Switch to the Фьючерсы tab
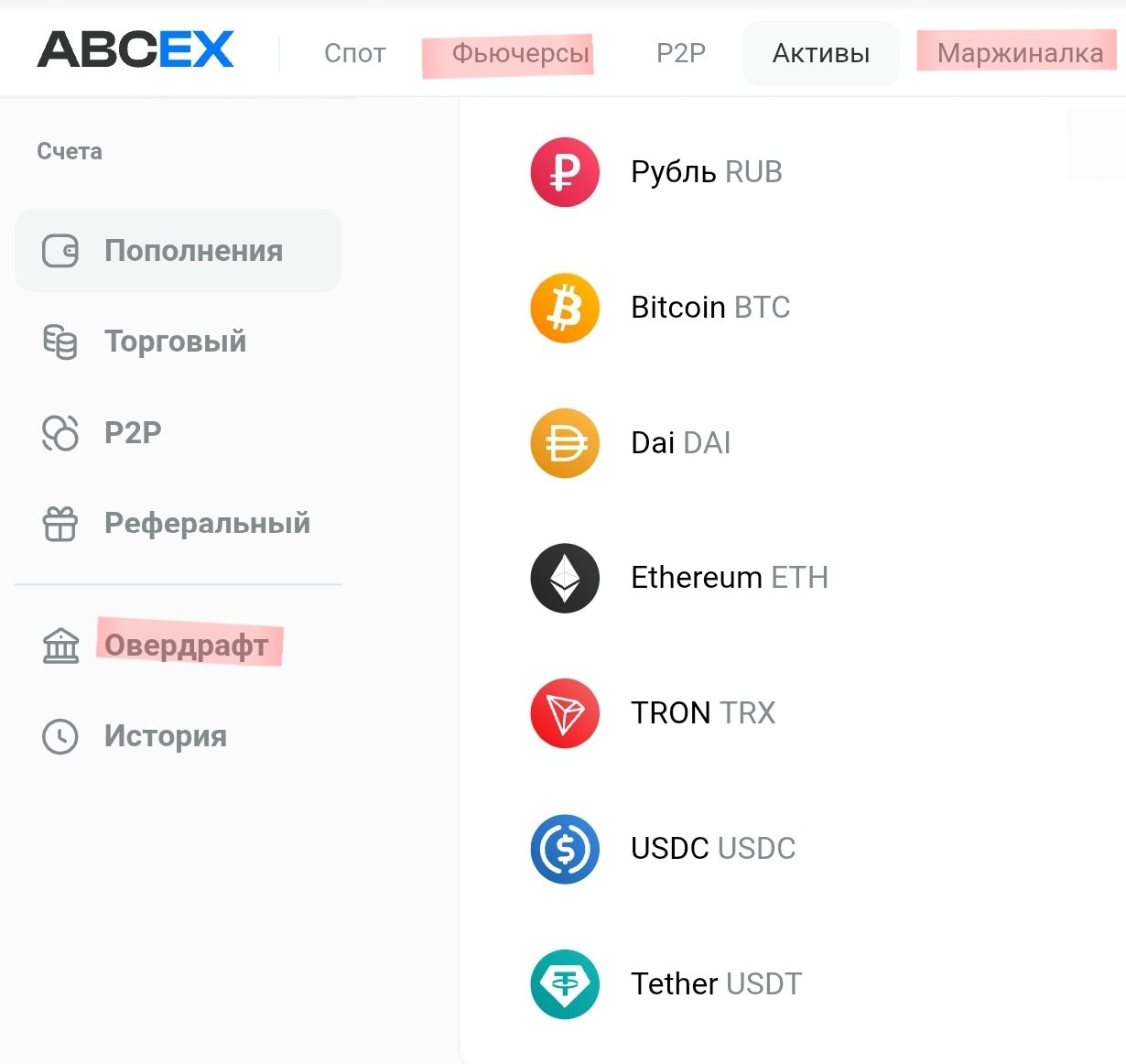Image resolution: width=1126 pixels, height=1064 pixels. (520, 53)
